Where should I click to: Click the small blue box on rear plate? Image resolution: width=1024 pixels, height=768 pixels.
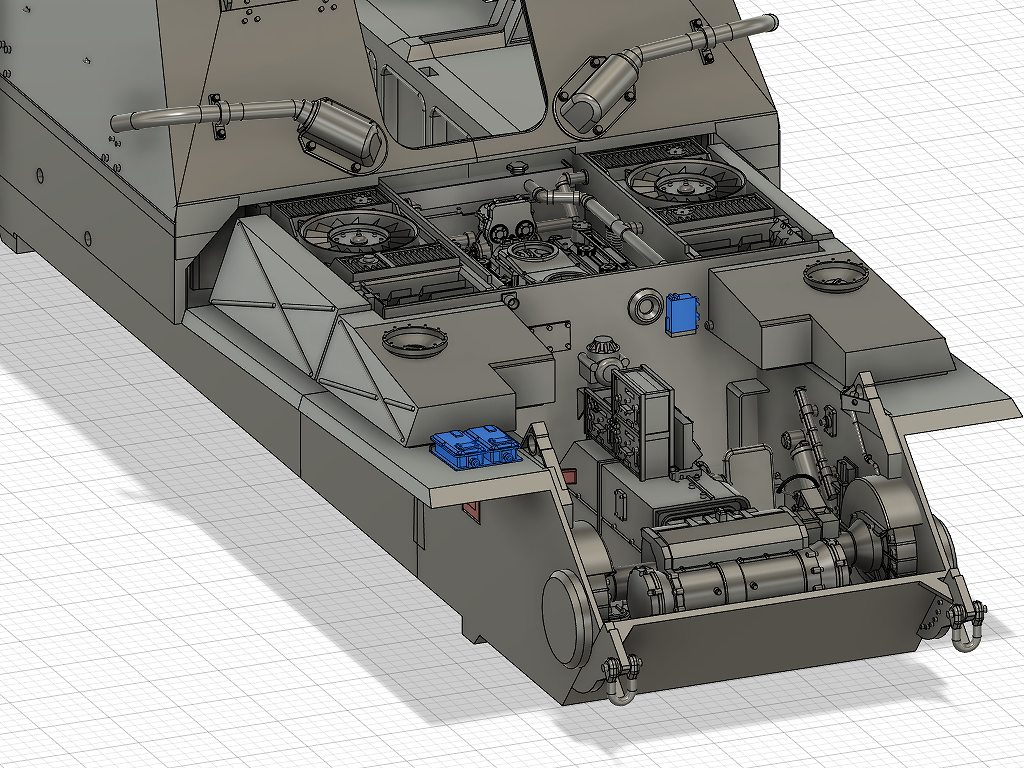click(683, 314)
